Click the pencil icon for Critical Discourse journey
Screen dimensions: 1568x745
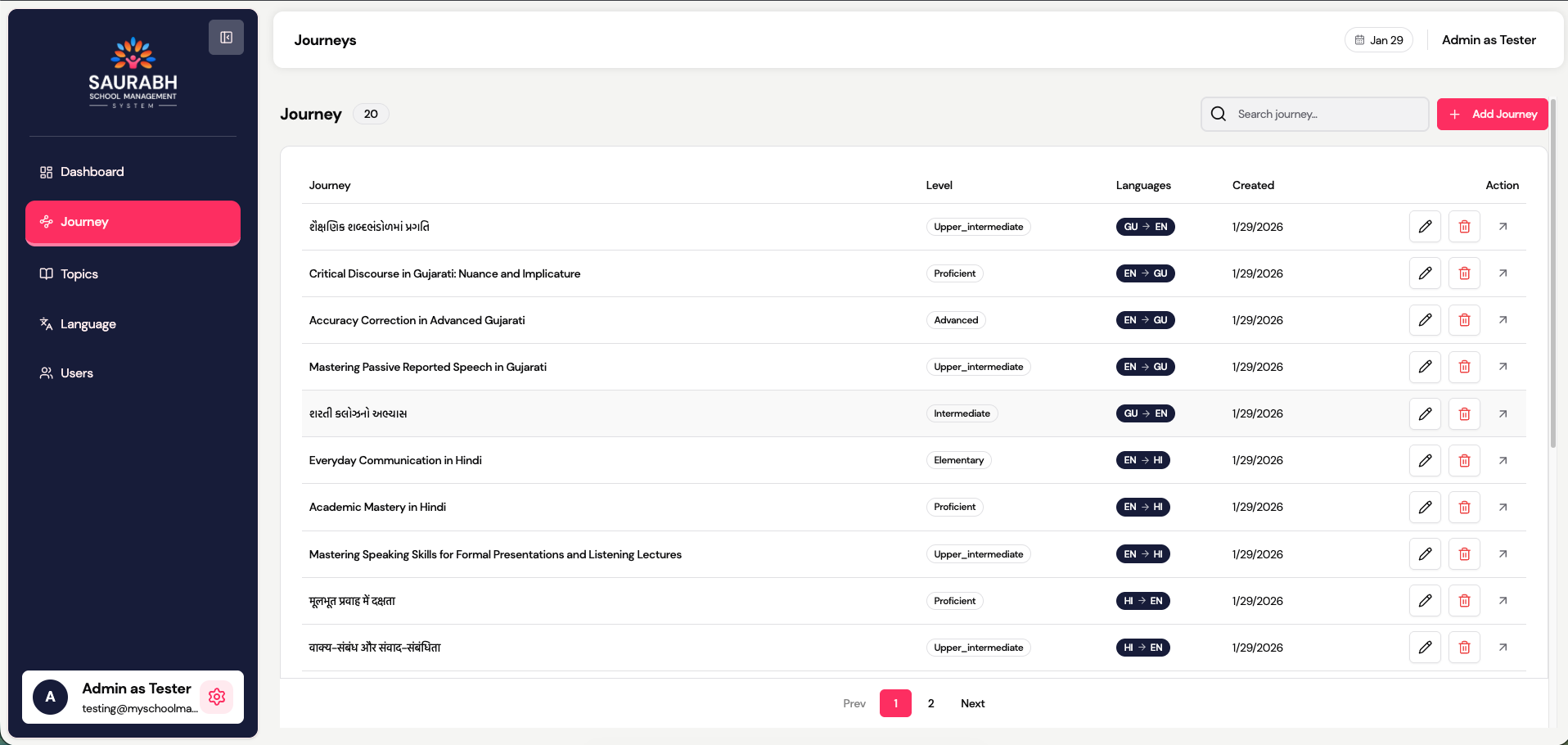[1425, 273]
